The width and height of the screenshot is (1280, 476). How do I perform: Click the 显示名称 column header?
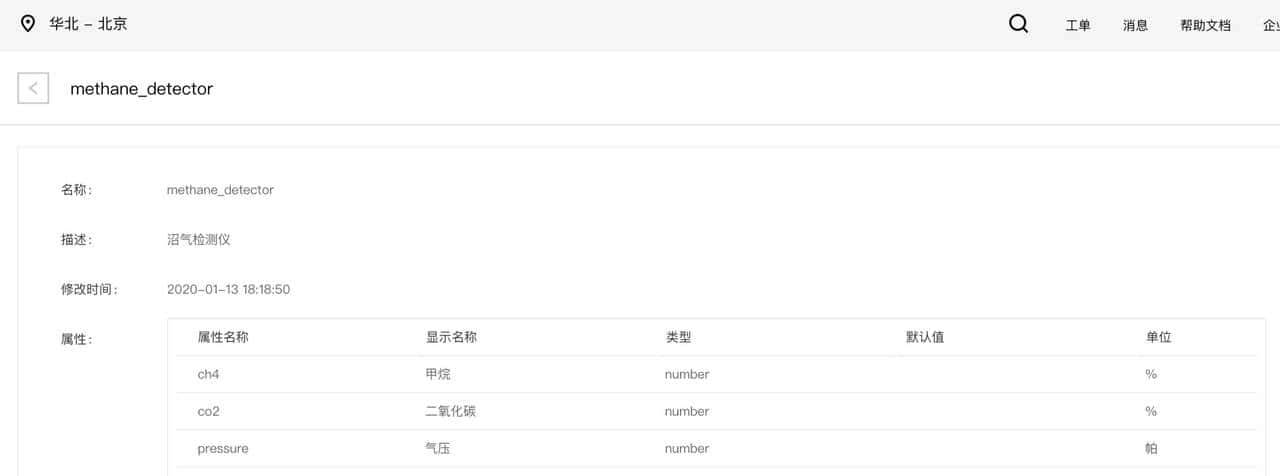click(451, 337)
